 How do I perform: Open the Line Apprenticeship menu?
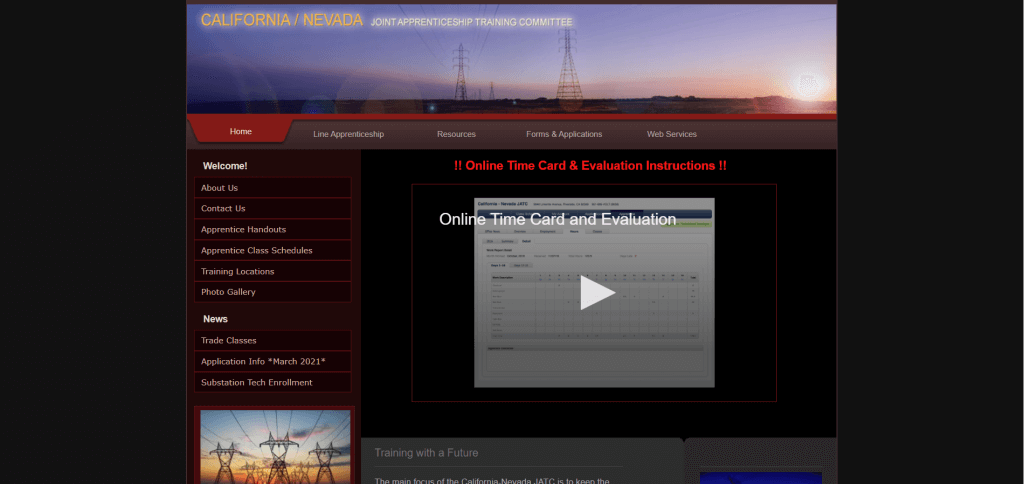tap(348, 134)
